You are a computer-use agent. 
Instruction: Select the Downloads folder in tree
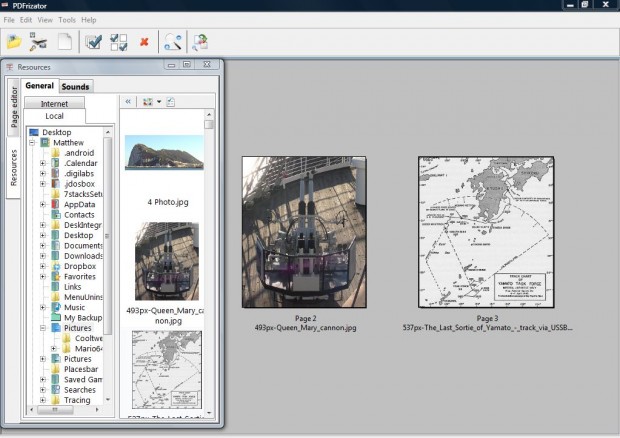(83, 256)
